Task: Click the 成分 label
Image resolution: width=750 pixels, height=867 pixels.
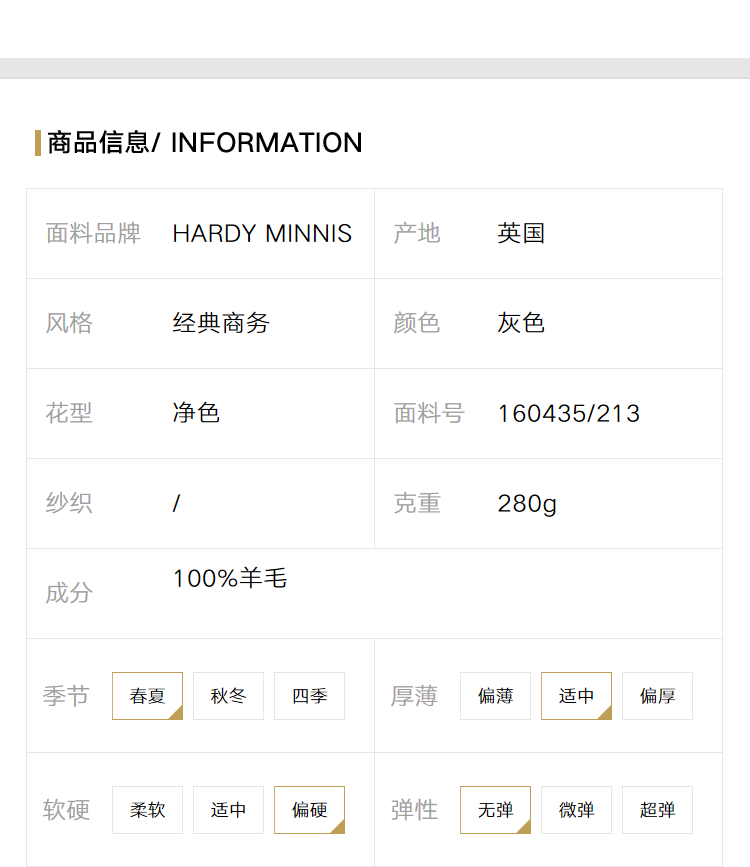Action: (69, 593)
